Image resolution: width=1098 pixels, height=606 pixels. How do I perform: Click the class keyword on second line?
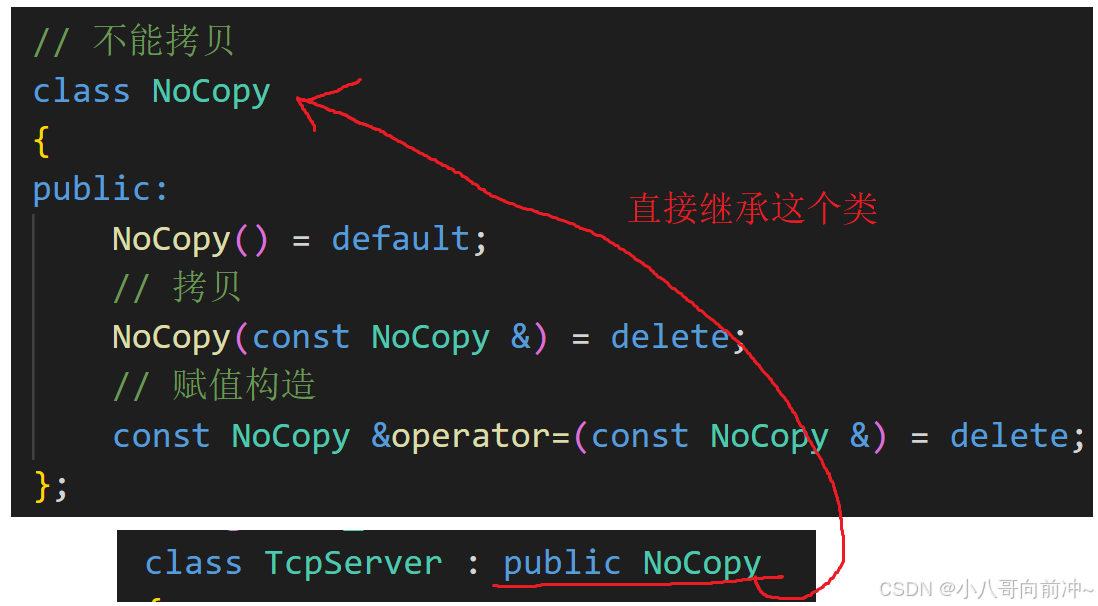pyautogui.click(x=81, y=92)
